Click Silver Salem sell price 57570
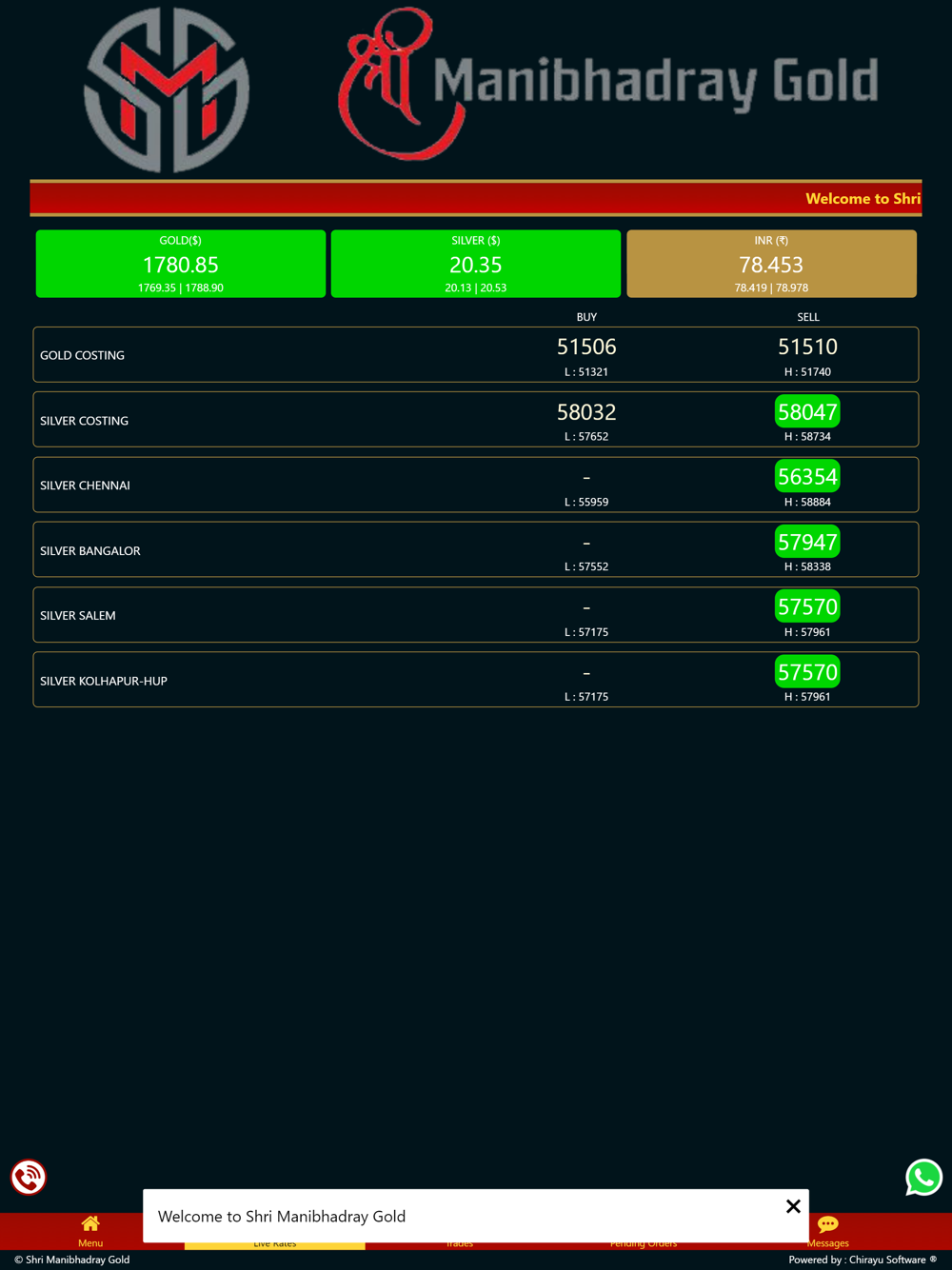The height and width of the screenshot is (1270, 952). click(x=807, y=607)
